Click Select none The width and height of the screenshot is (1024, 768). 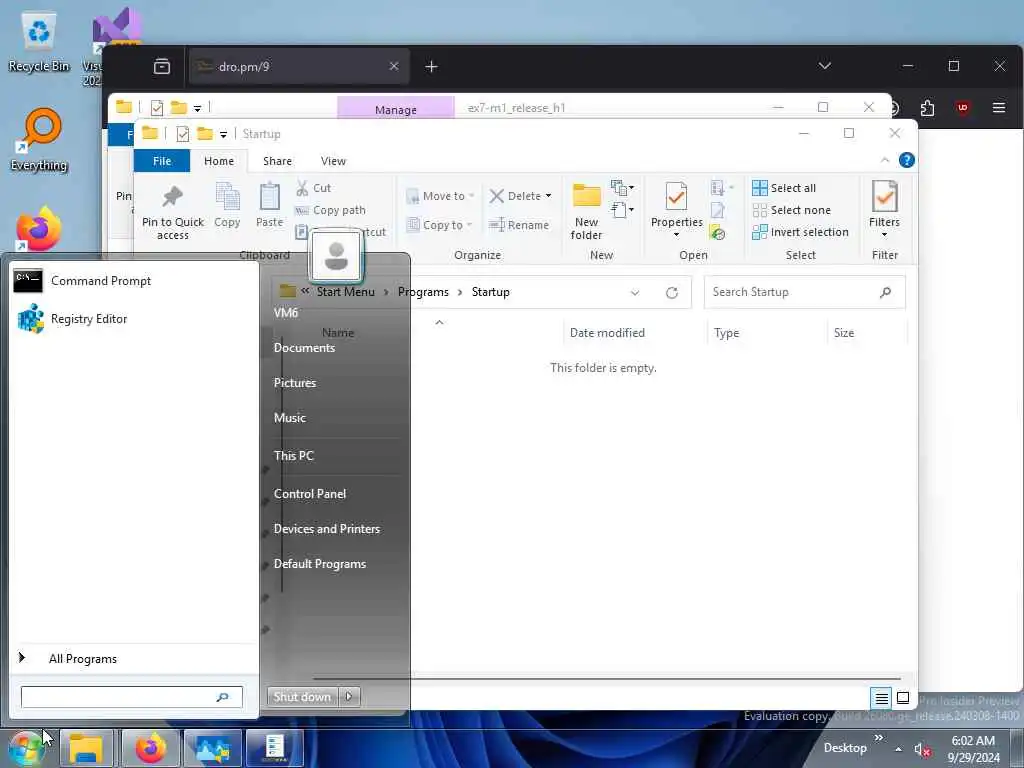(x=792, y=210)
